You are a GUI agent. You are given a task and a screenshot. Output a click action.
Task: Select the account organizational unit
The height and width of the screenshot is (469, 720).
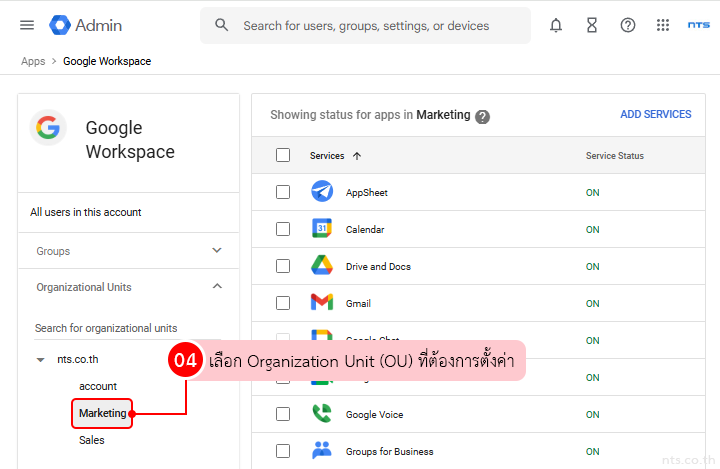[98, 386]
